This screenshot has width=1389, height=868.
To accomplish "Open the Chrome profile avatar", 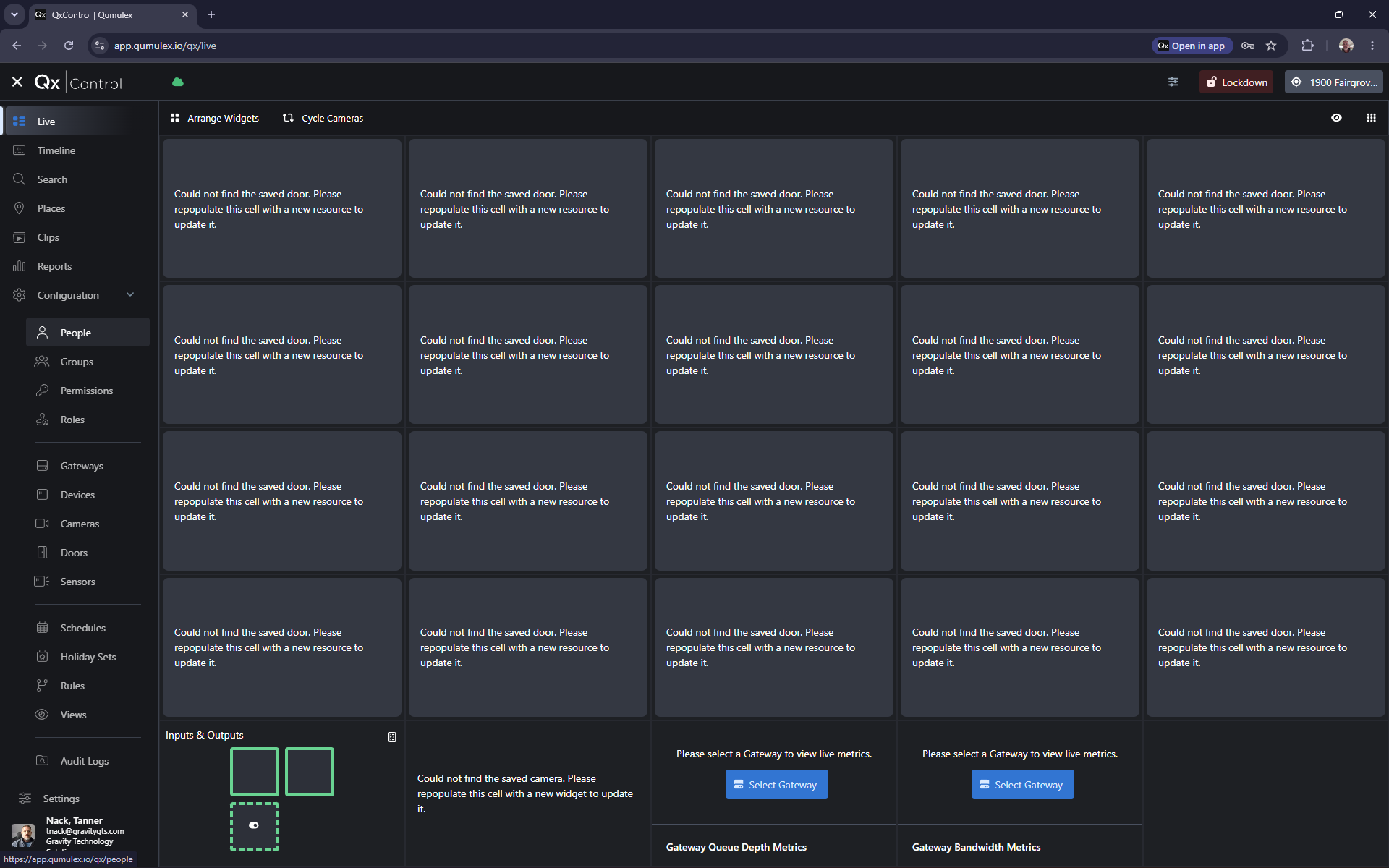I will click(1346, 46).
